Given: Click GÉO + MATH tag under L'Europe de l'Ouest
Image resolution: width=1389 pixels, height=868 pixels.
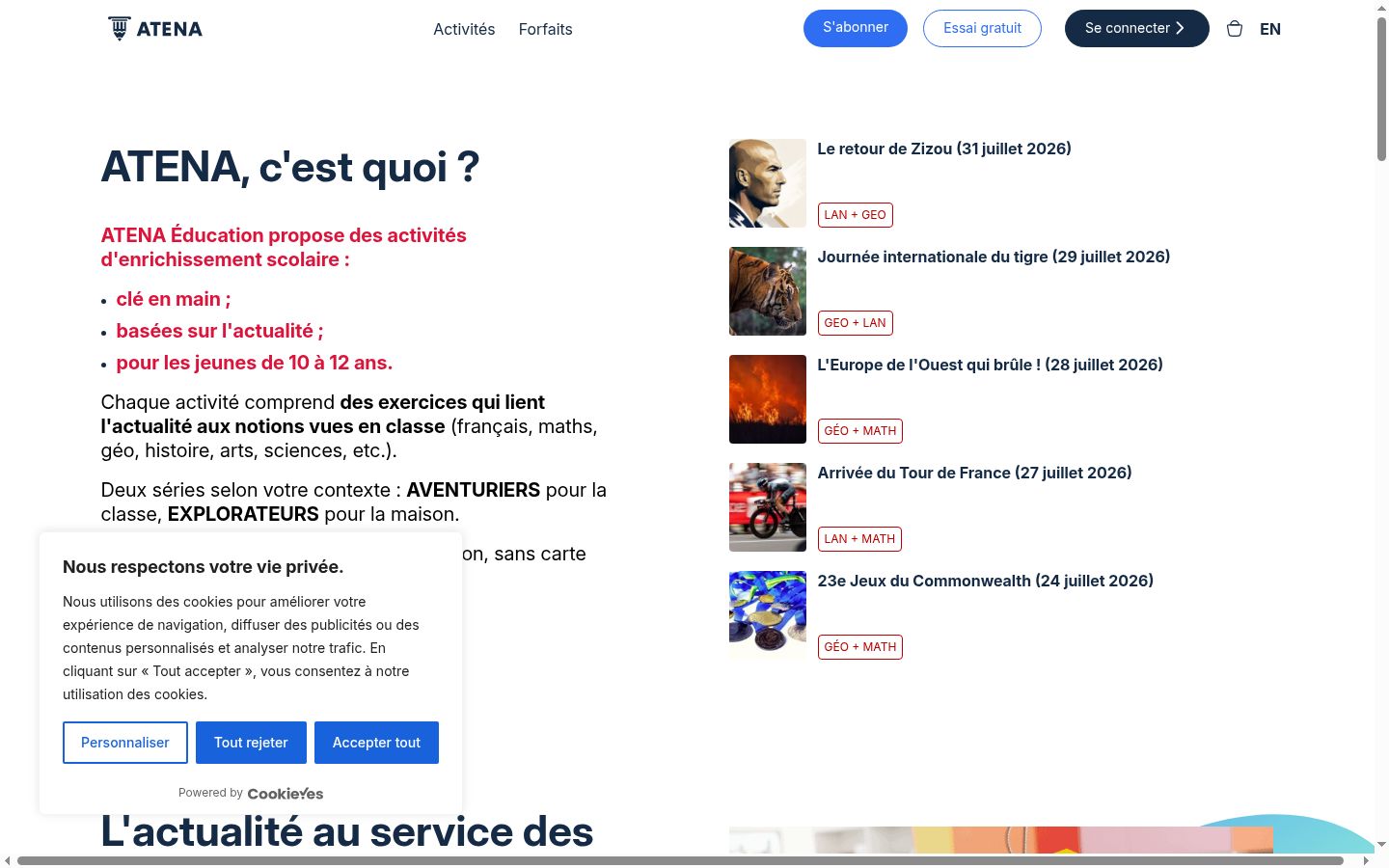Looking at the screenshot, I should 860,431.
